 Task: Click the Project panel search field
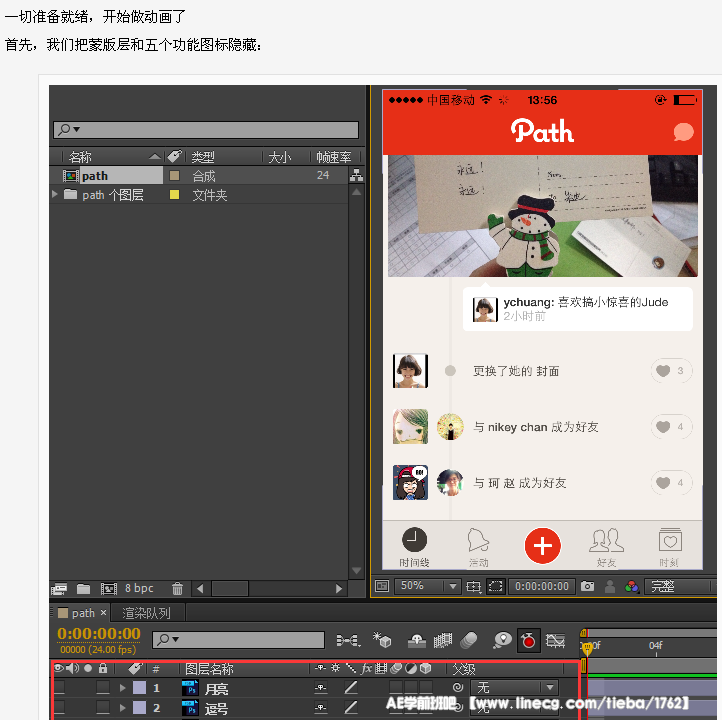pos(206,130)
